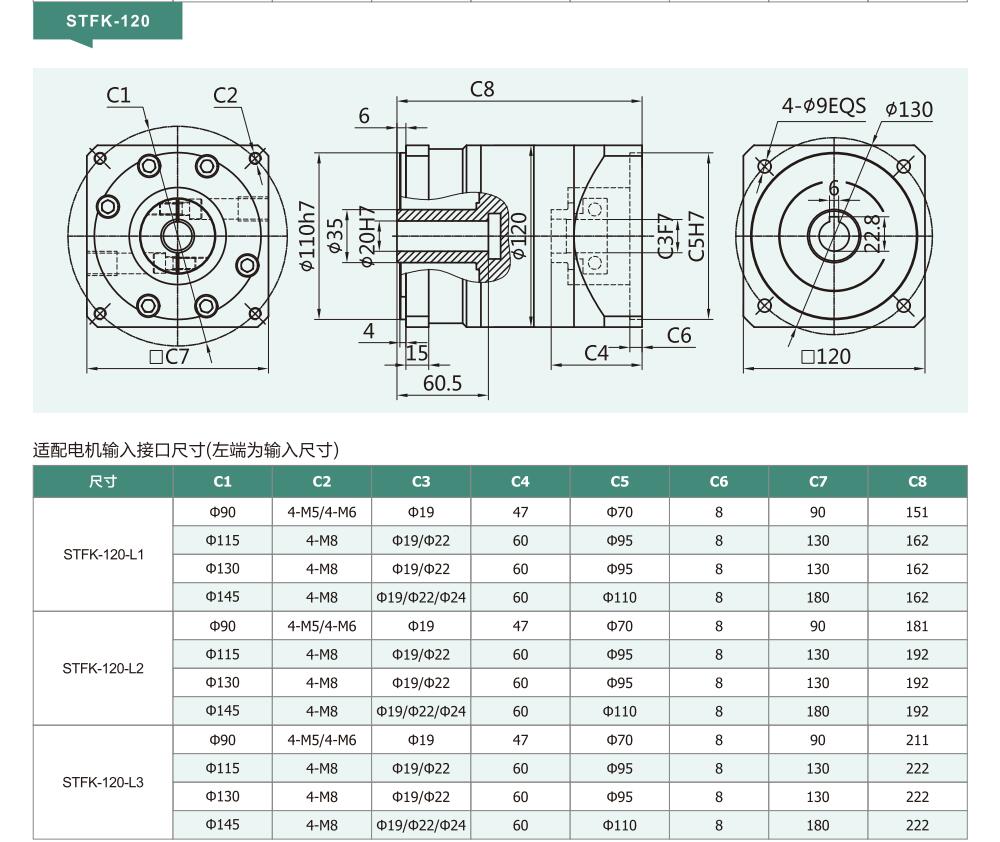Click the C6 column header in the table
Screen dimensions: 1000x842
(x=719, y=482)
